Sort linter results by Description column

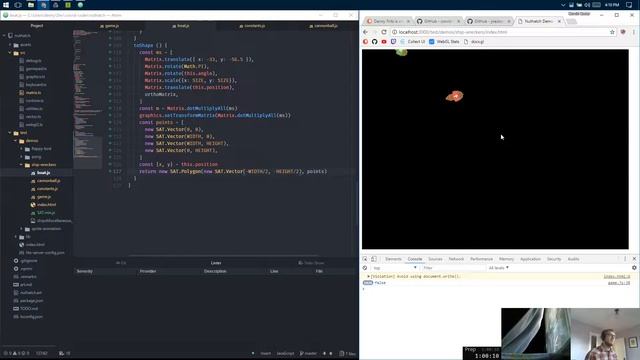coord(215,271)
